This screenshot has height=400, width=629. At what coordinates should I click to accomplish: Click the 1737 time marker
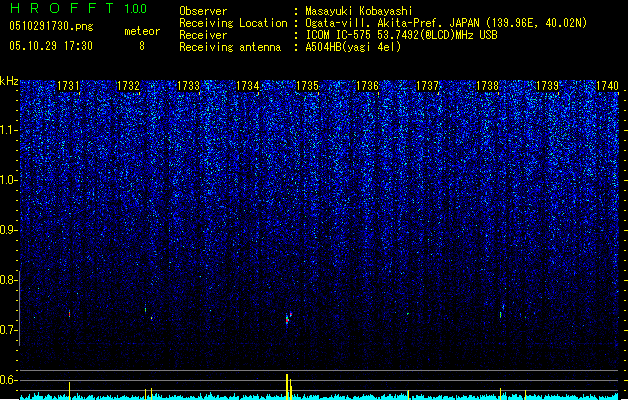point(427,86)
